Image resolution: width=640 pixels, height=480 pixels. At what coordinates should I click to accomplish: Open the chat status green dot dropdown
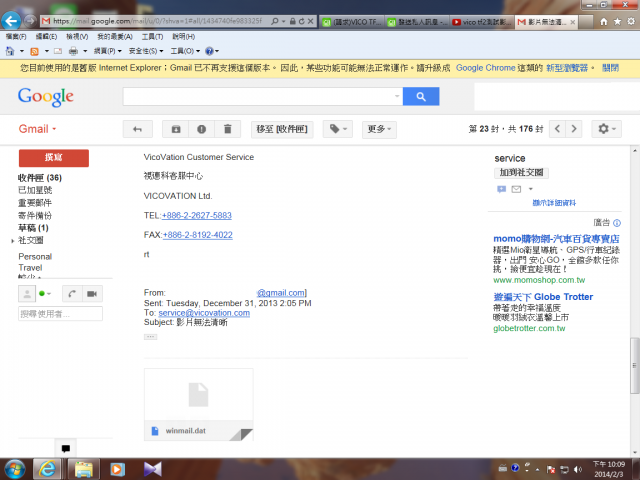coord(44,293)
